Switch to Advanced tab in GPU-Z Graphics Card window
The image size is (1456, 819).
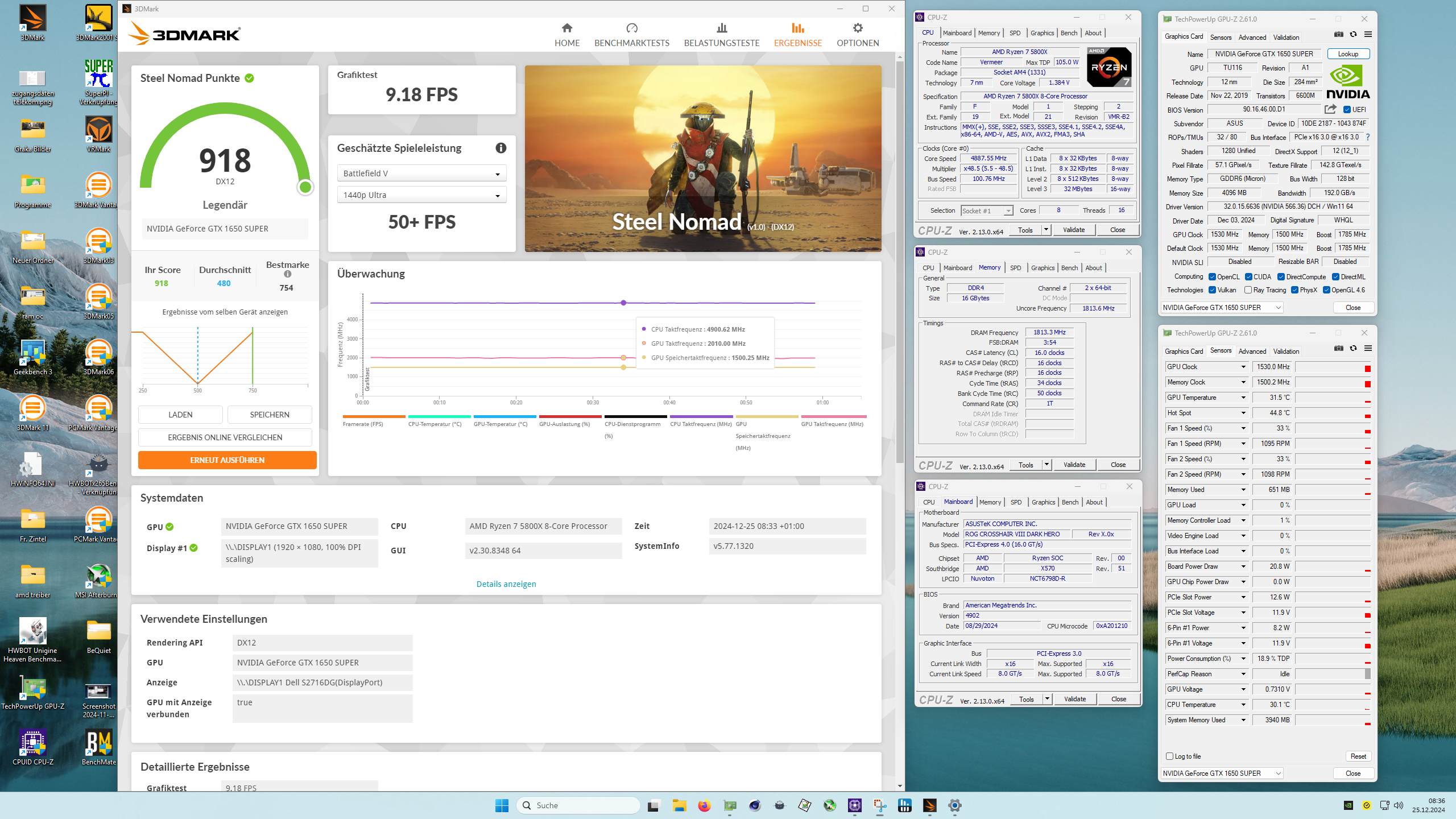click(x=1252, y=38)
